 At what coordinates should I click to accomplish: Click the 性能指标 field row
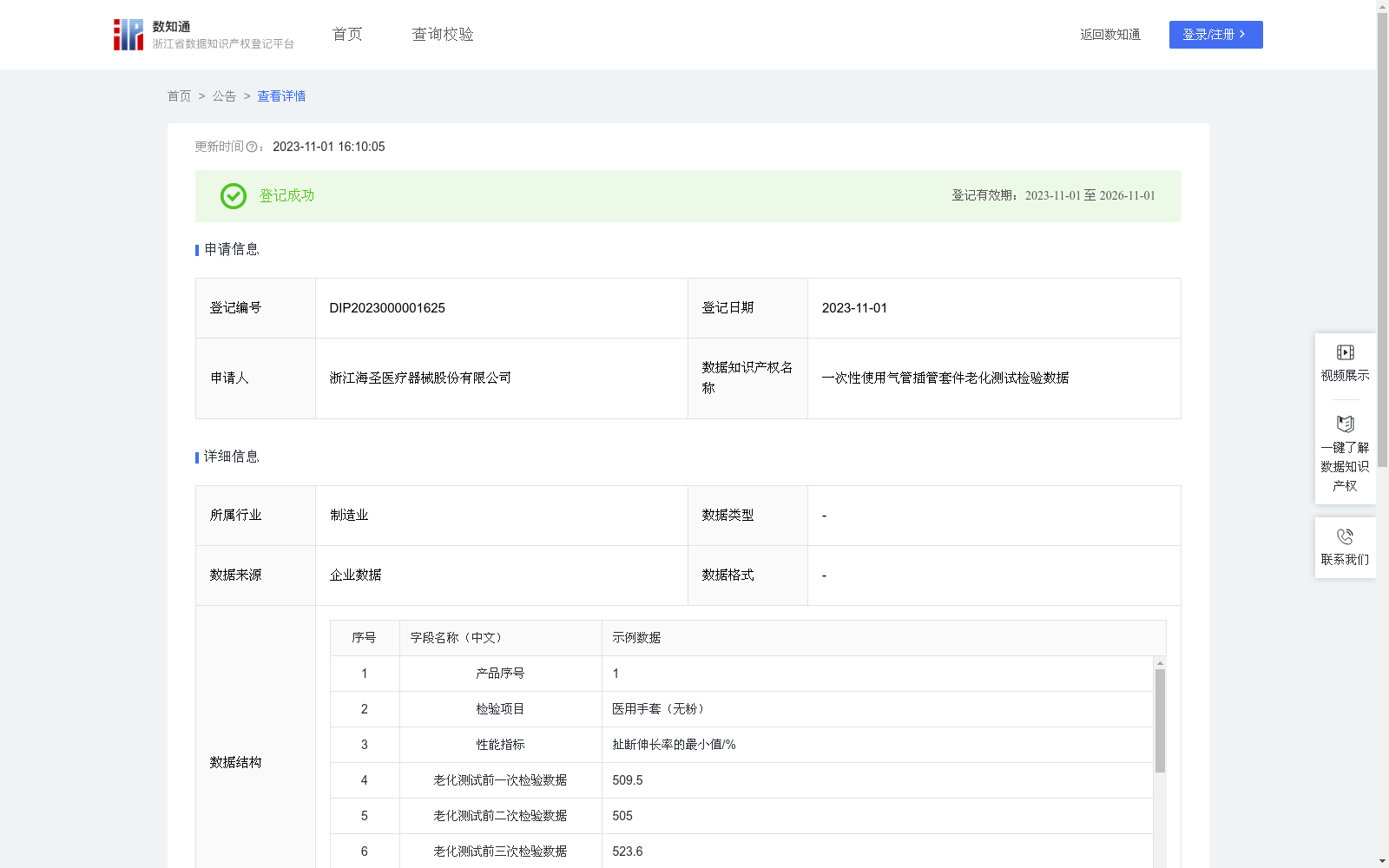(742, 745)
